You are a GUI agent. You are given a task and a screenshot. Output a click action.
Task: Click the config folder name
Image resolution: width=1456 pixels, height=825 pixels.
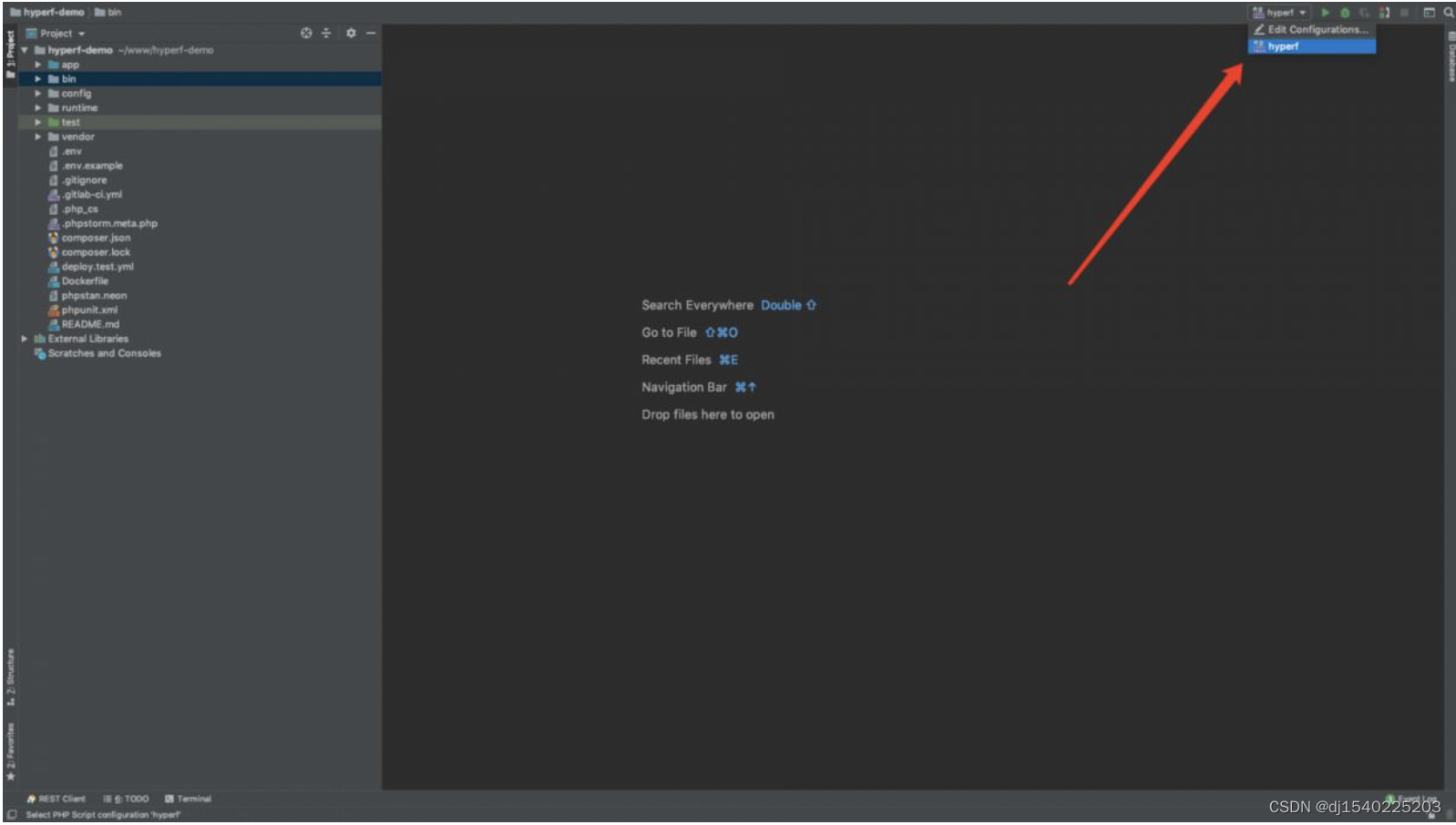click(x=77, y=94)
